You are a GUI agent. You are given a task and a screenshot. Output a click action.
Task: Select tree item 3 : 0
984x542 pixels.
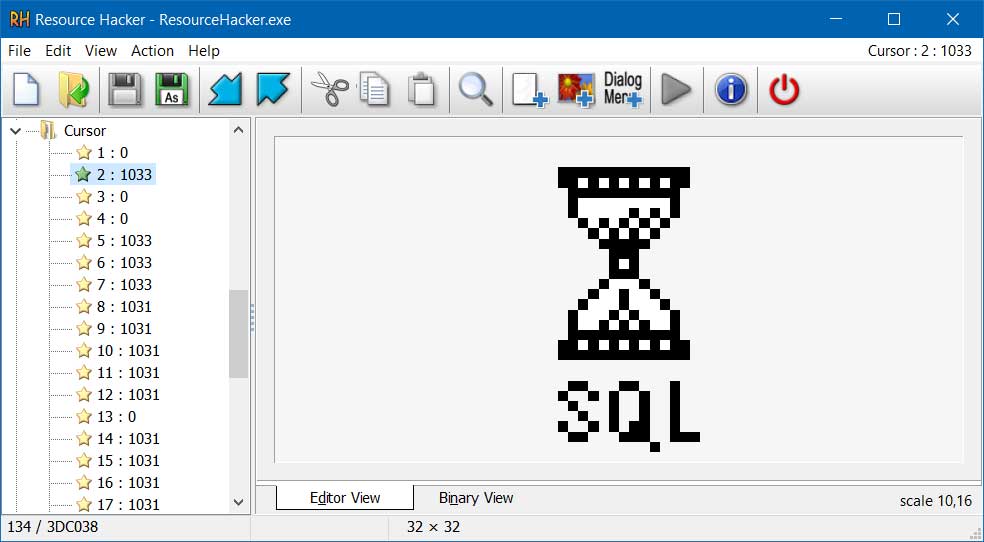112,196
